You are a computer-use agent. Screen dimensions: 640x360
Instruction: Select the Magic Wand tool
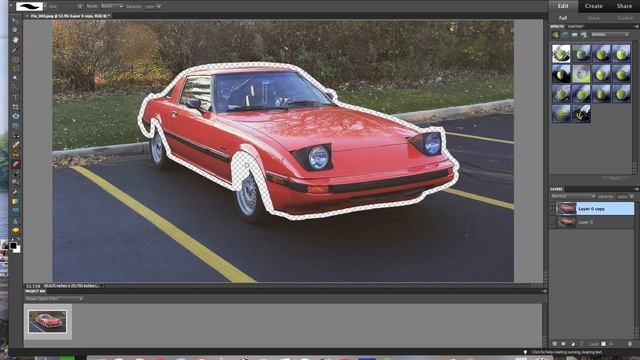[x=15, y=78]
